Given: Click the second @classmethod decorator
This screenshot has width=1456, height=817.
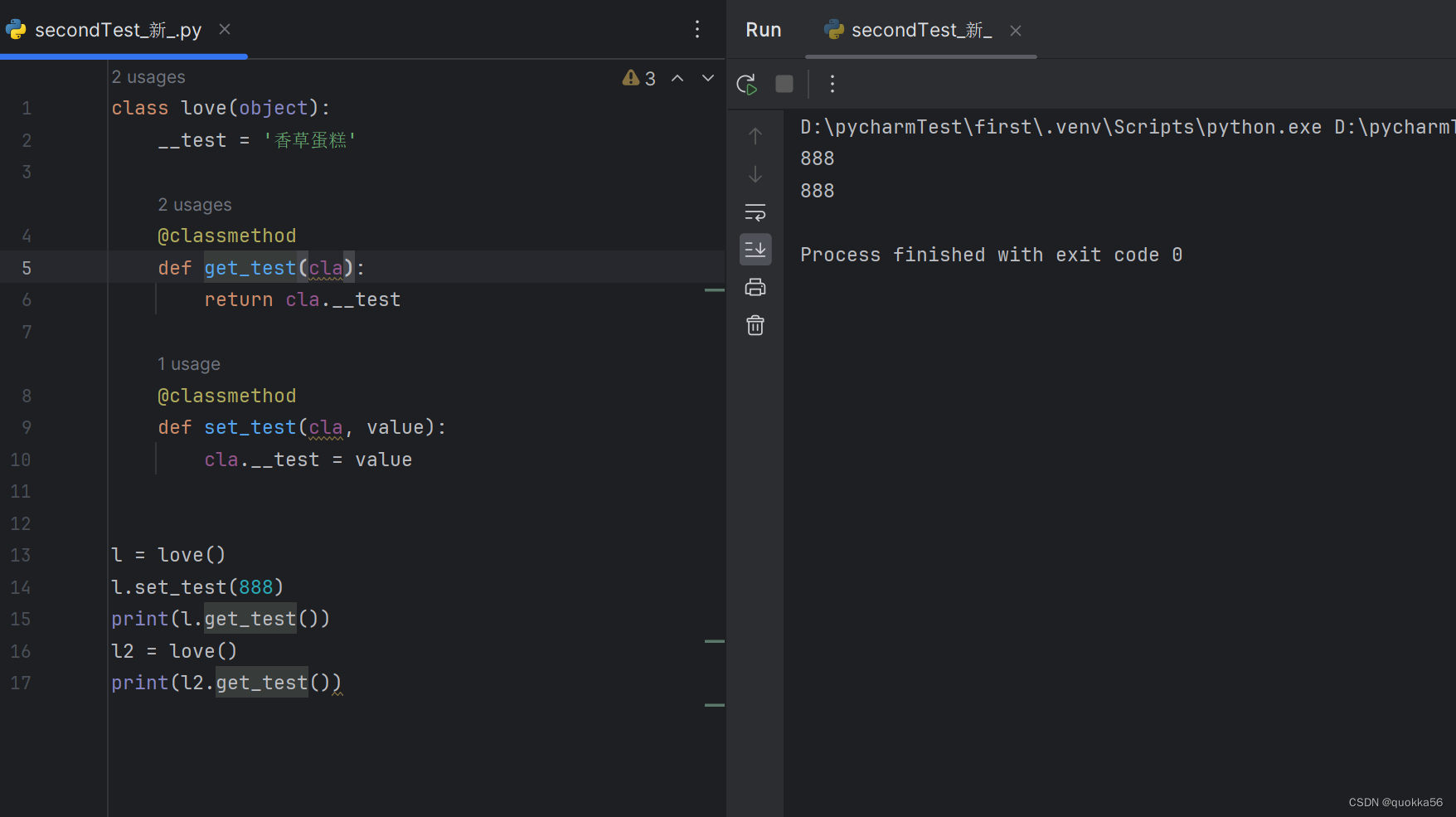Looking at the screenshot, I should click(x=226, y=396).
